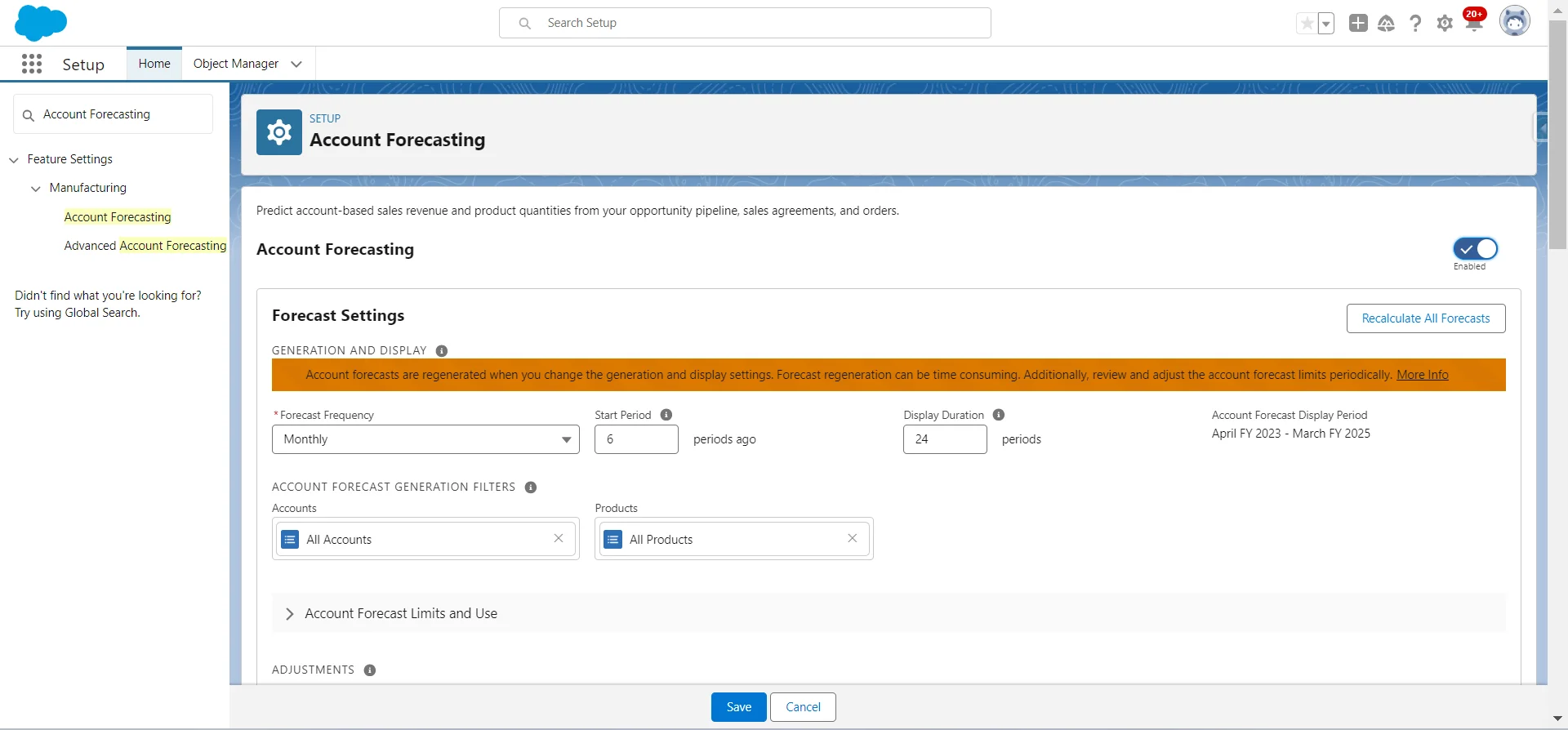
Task: Click the All Accounts list icon
Action: [x=290, y=540]
